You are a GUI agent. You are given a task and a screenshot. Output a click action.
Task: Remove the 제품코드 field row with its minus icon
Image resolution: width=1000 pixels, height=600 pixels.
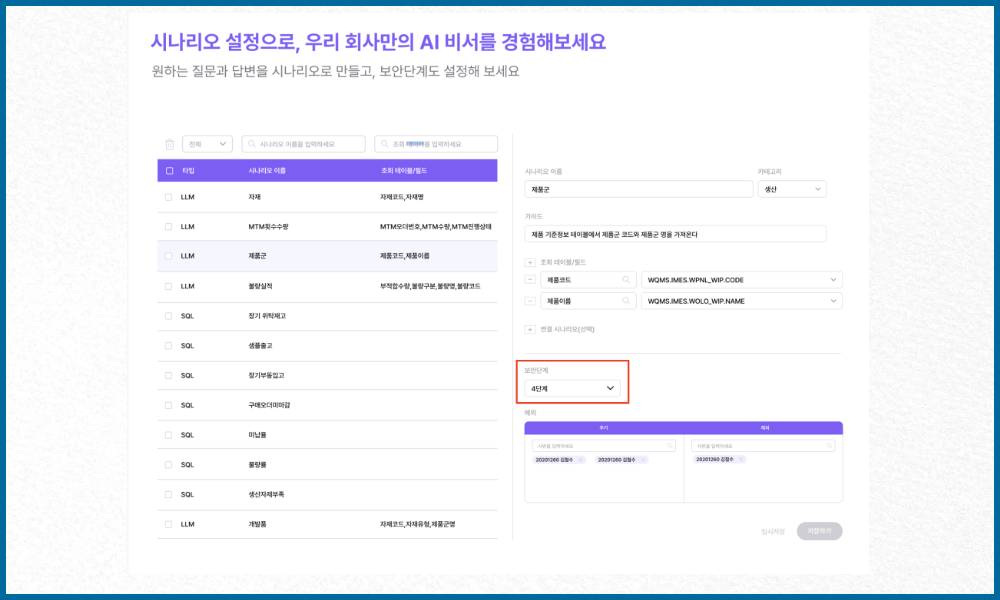(530, 280)
